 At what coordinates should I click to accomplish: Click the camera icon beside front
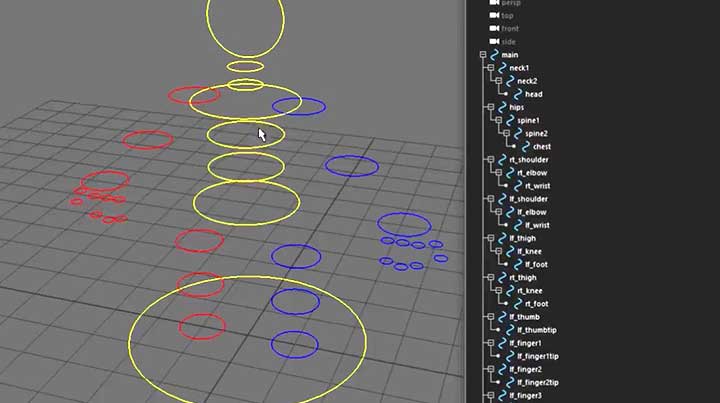[494, 28]
